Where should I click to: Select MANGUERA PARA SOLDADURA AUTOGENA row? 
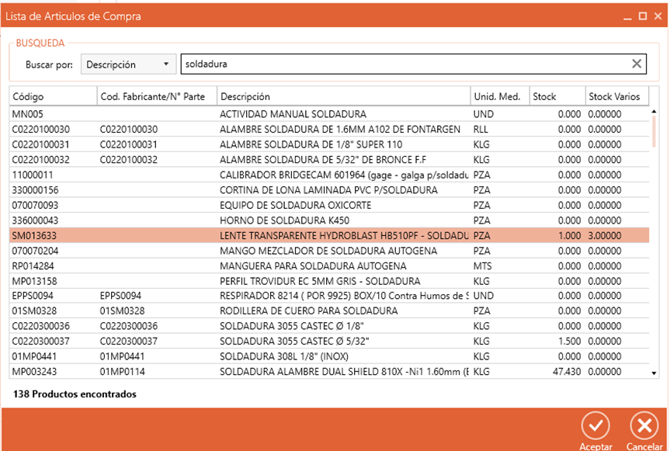[329, 266]
